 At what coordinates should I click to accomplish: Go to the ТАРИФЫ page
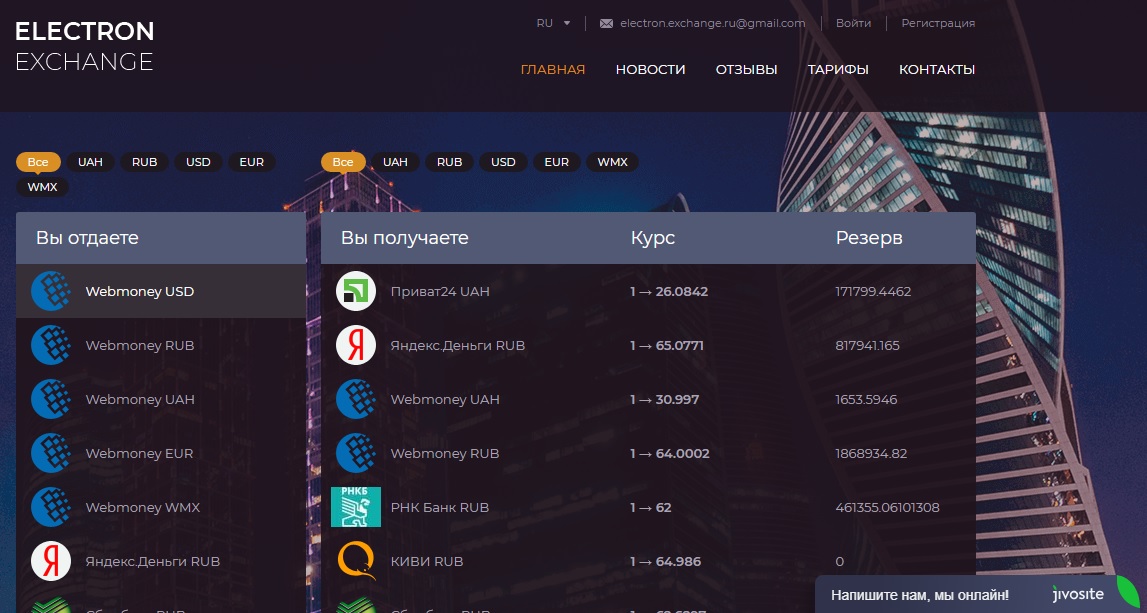tap(838, 70)
